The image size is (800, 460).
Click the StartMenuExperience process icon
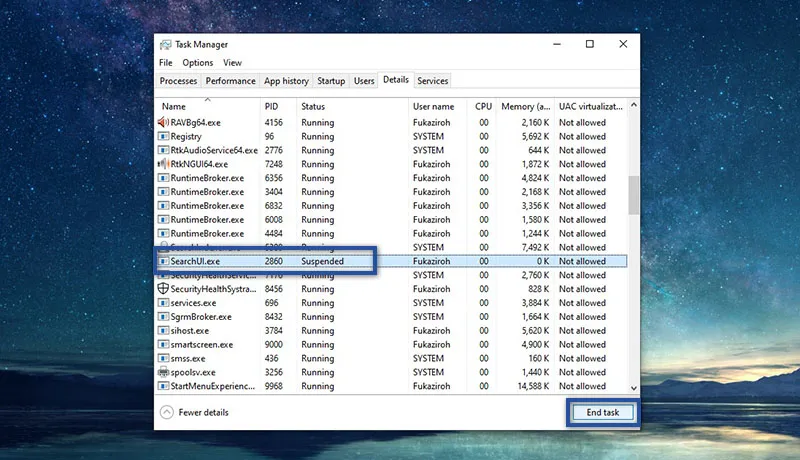[x=163, y=386]
